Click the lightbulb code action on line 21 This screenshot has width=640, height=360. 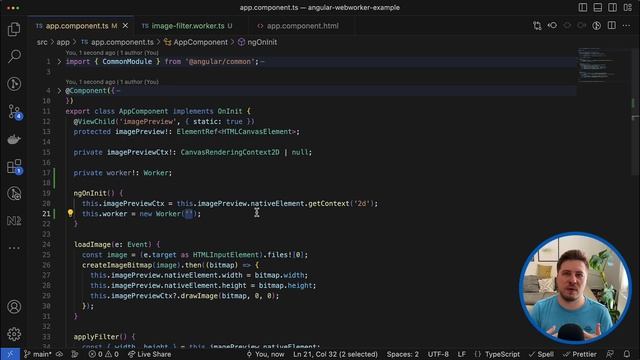tap(70, 213)
